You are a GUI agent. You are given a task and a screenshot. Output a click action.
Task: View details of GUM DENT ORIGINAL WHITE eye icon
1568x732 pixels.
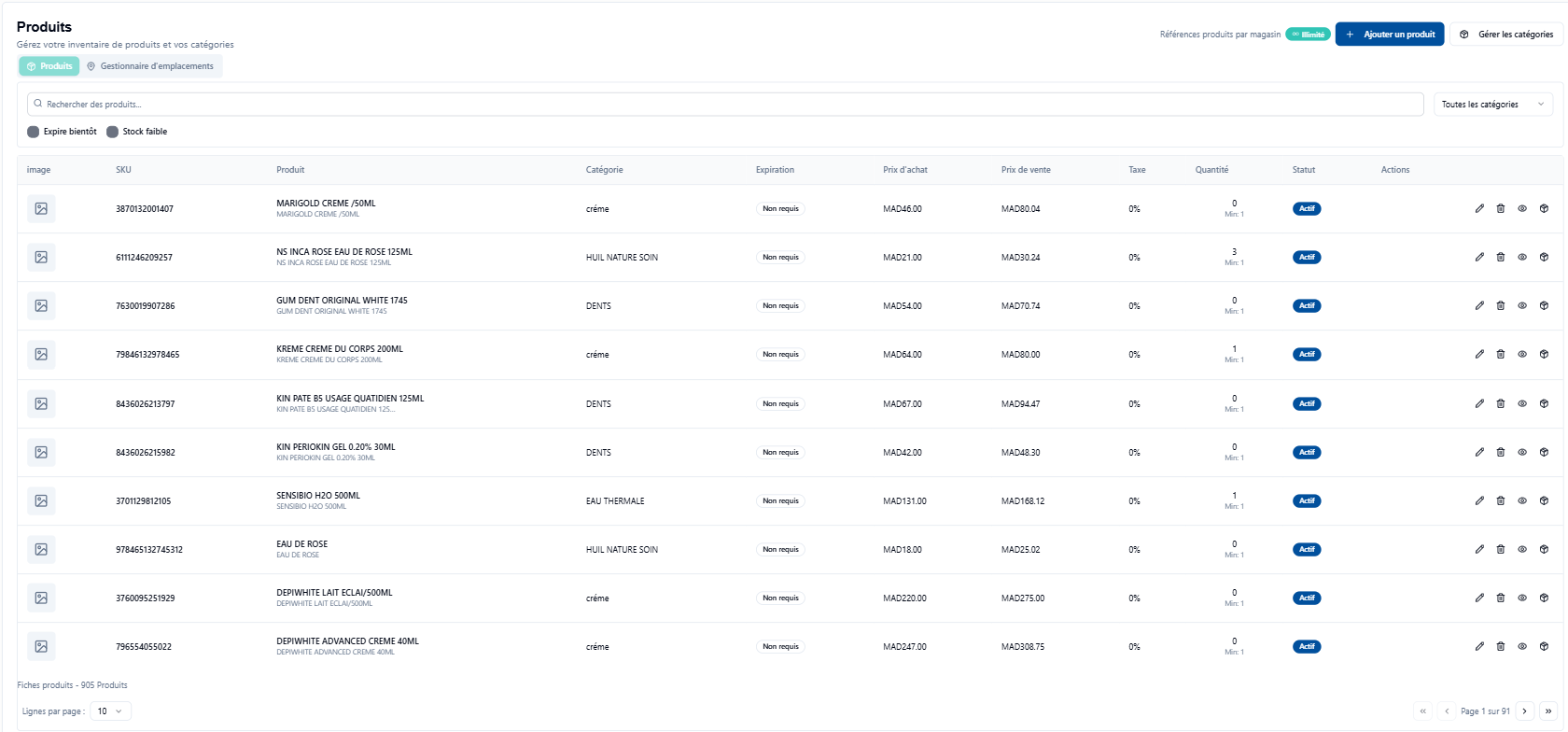coord(1522,306)
